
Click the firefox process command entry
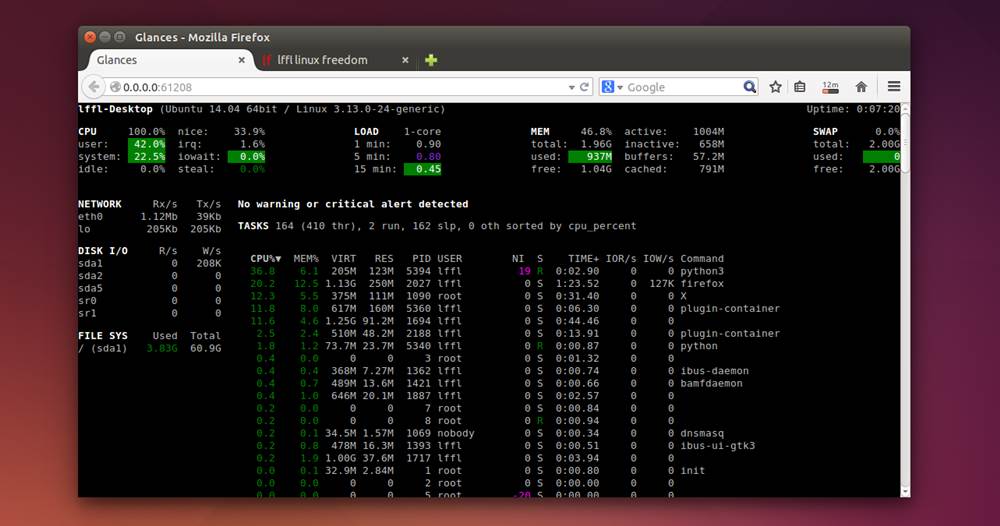tap(701, 283)
